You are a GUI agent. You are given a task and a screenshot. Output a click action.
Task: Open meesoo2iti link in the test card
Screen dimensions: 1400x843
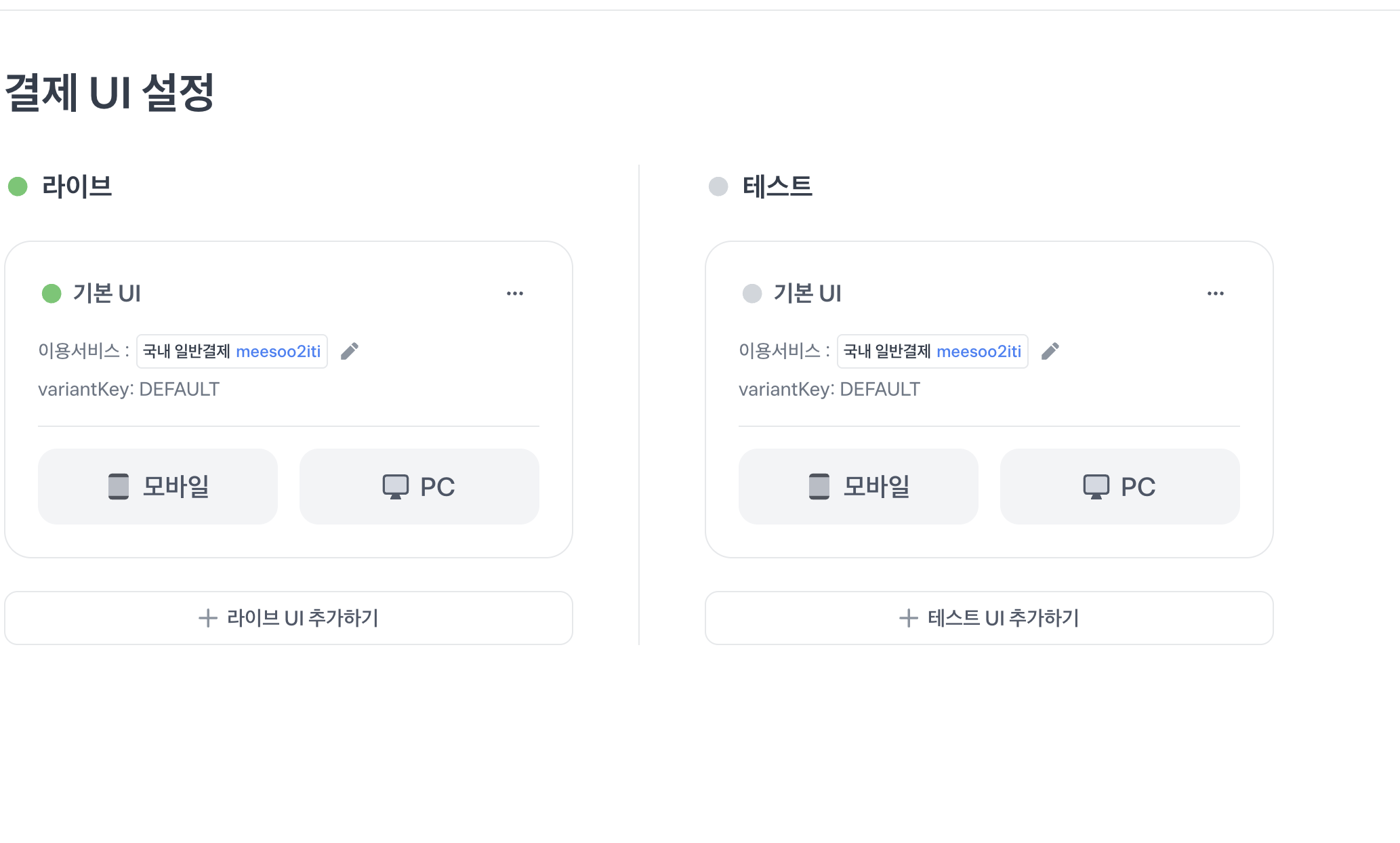tap(979, 352)
